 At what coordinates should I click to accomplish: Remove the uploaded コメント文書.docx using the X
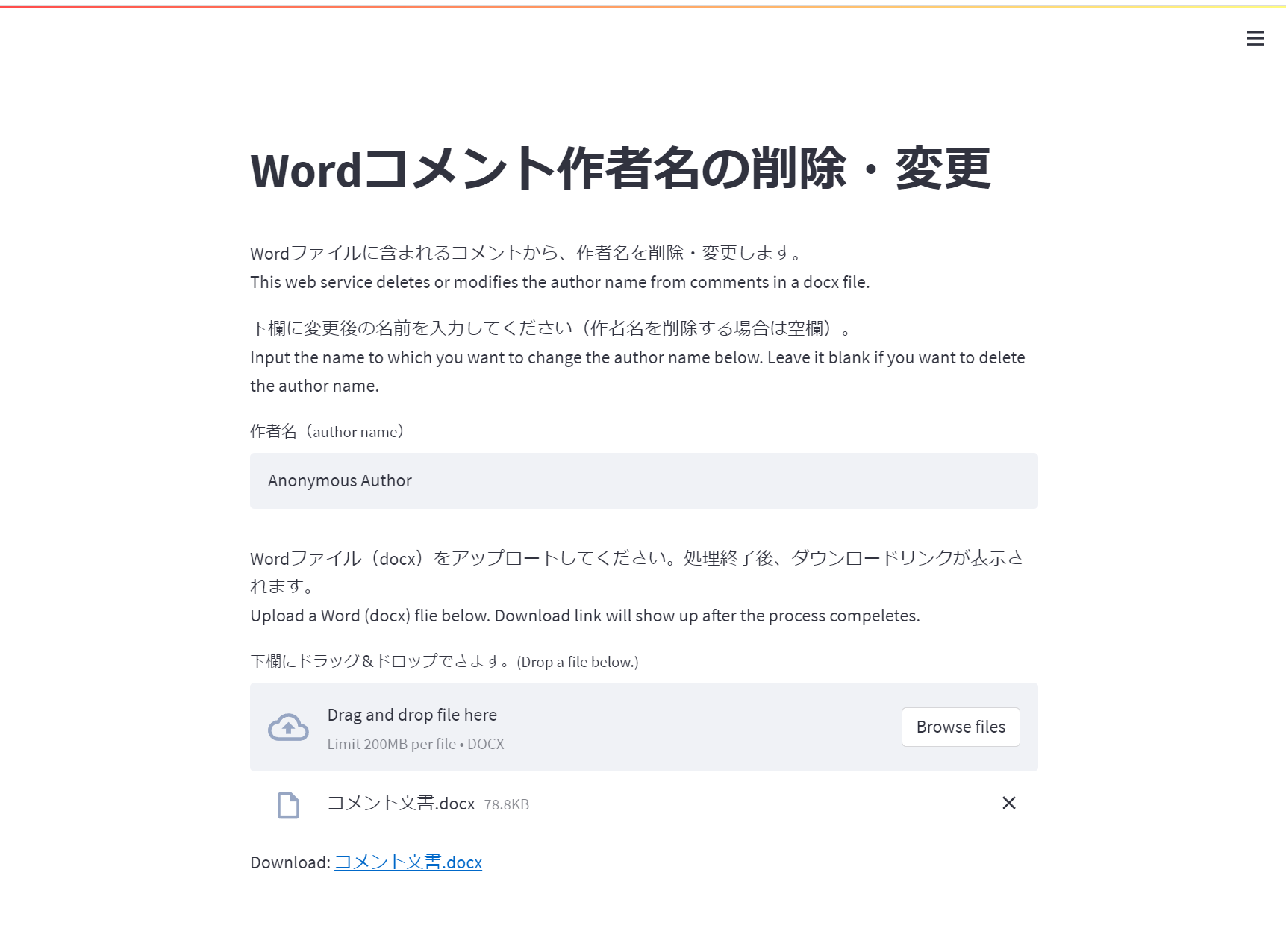[x=1008, y=803]
